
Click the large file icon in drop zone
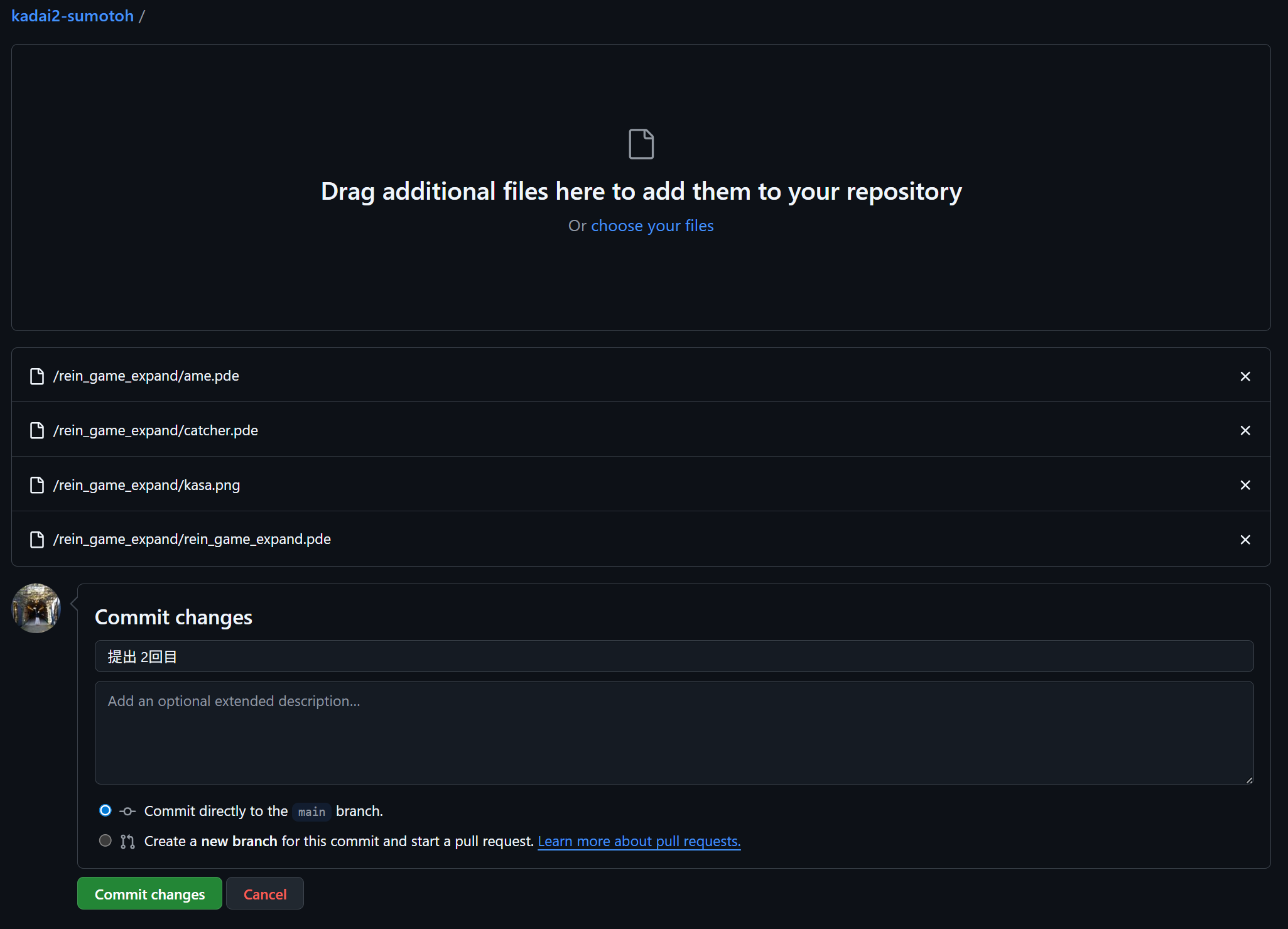pyautogui.click(x=641, y=144)
